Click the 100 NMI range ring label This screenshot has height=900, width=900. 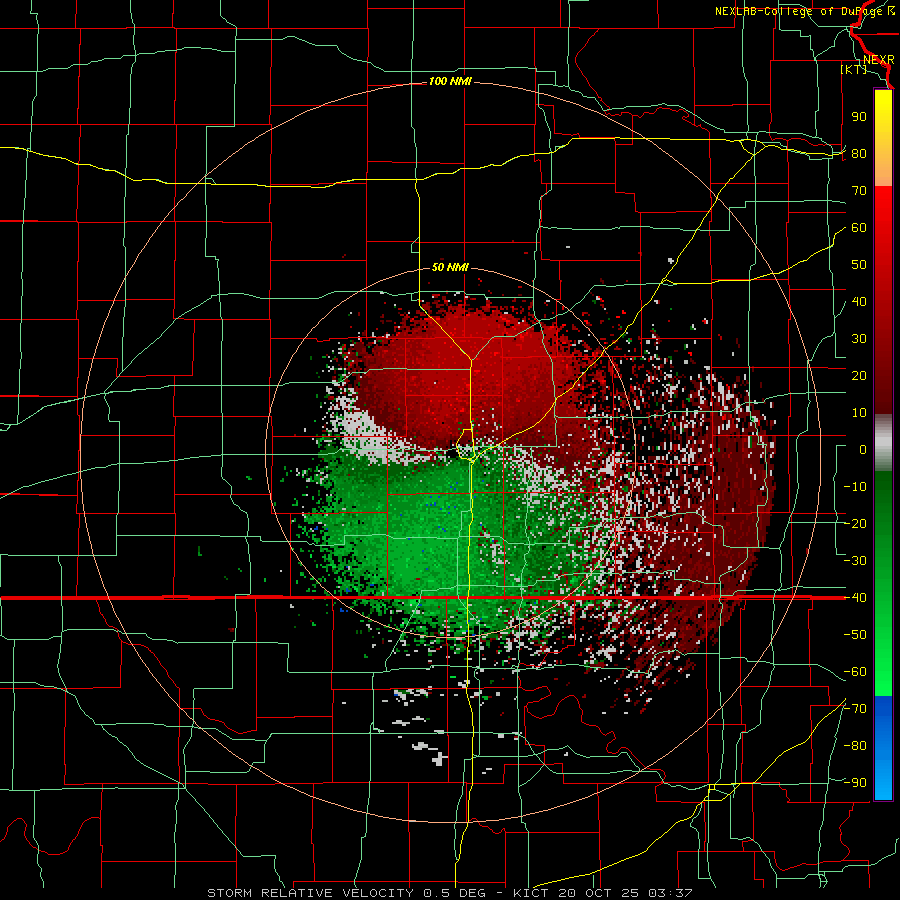450,82
